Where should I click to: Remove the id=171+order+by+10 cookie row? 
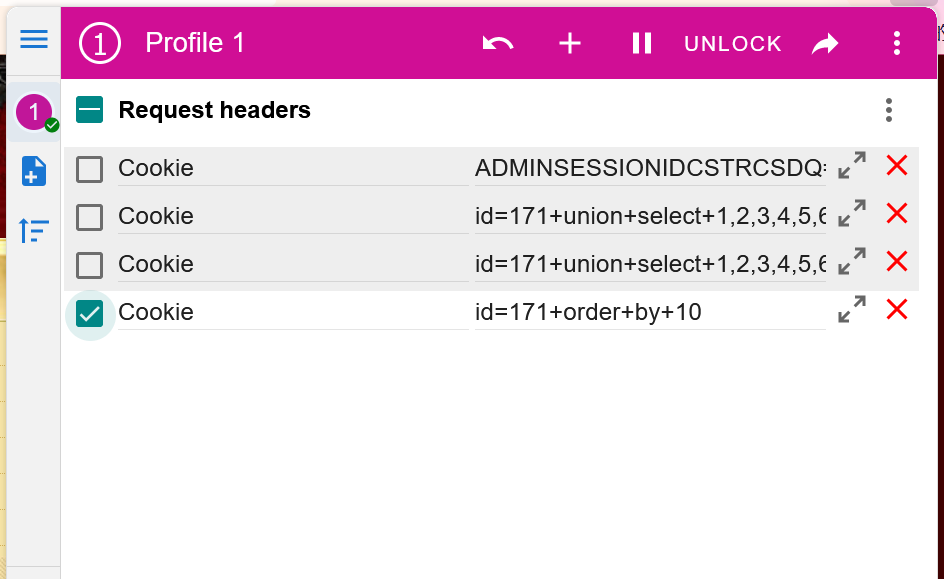click(897, 310)
